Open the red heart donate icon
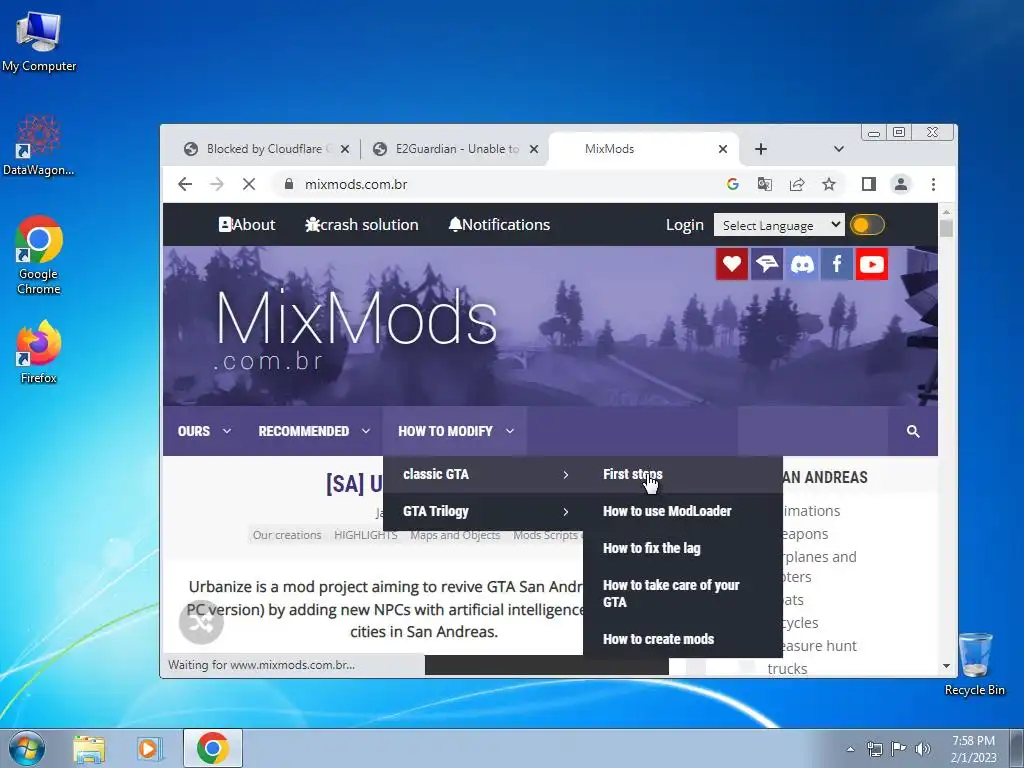The width and height of the screenshot is (1024, 768). (731, 264)
